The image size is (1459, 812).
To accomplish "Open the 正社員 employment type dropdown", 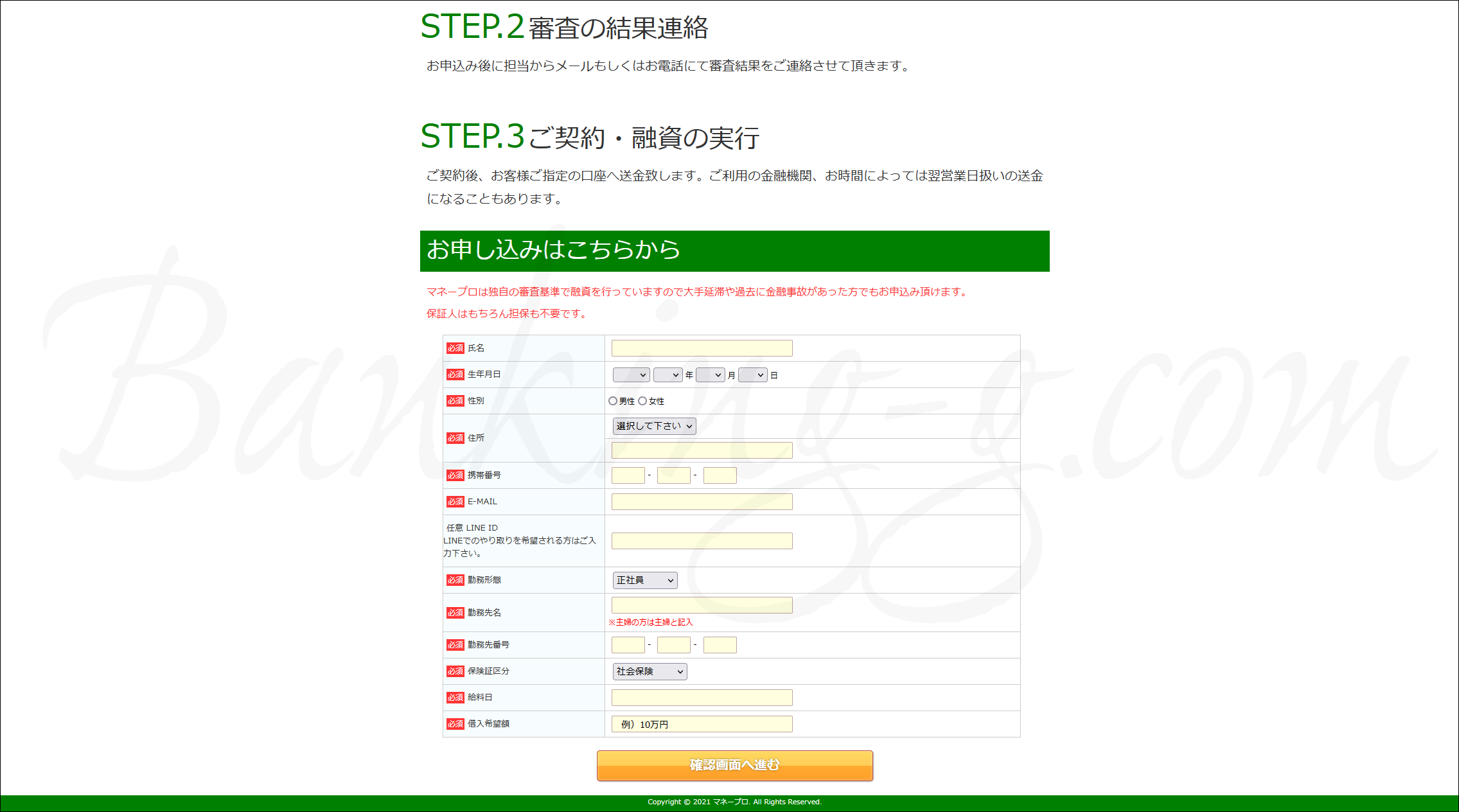I will pos(645,580).
